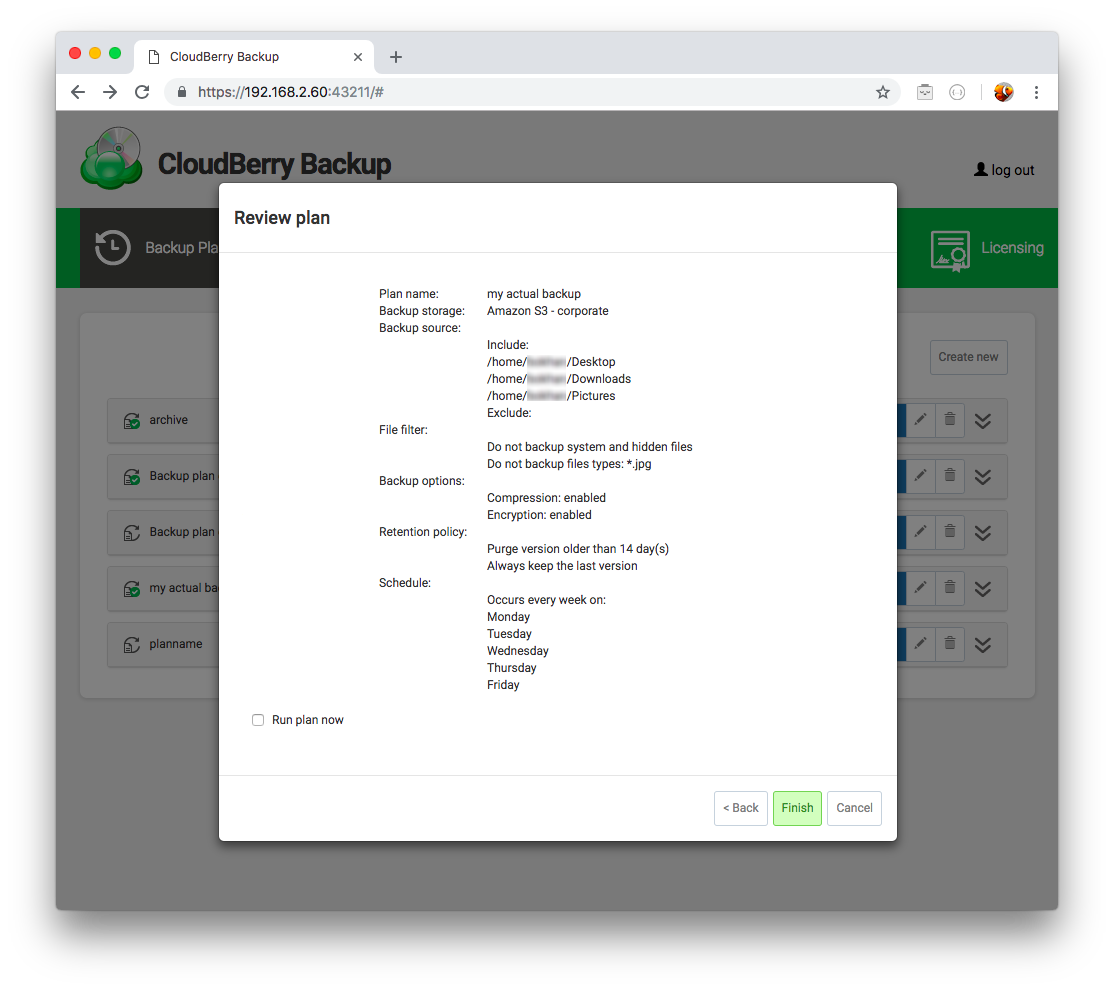This screenshot has height=990, width=1114.
Task: Click the 'Amazon S3 - corporate' storage value
Action: click(x=548, y=311)
